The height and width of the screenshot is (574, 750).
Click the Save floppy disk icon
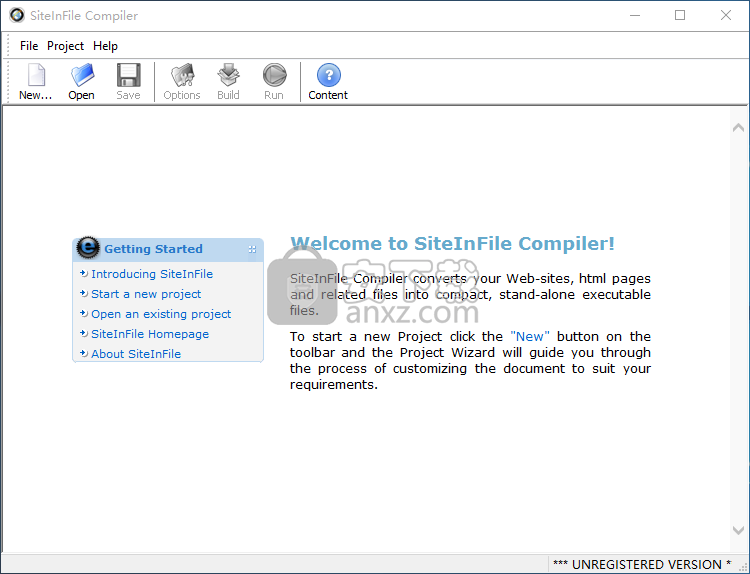129,75
